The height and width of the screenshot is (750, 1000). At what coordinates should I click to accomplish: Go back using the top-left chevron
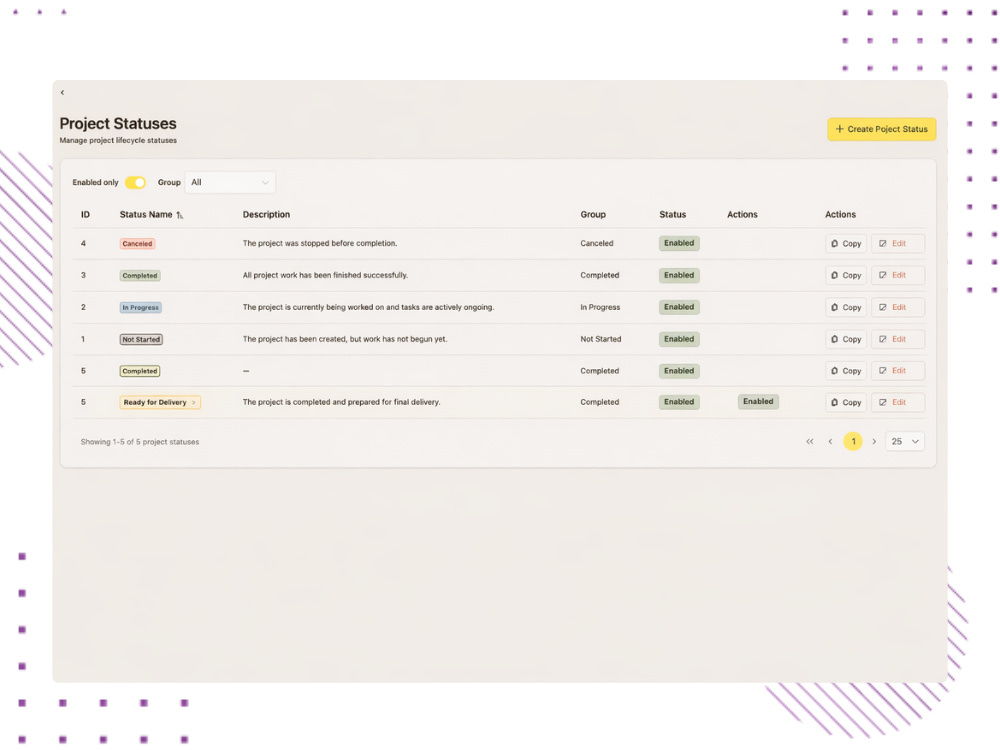tap(62, 92)
